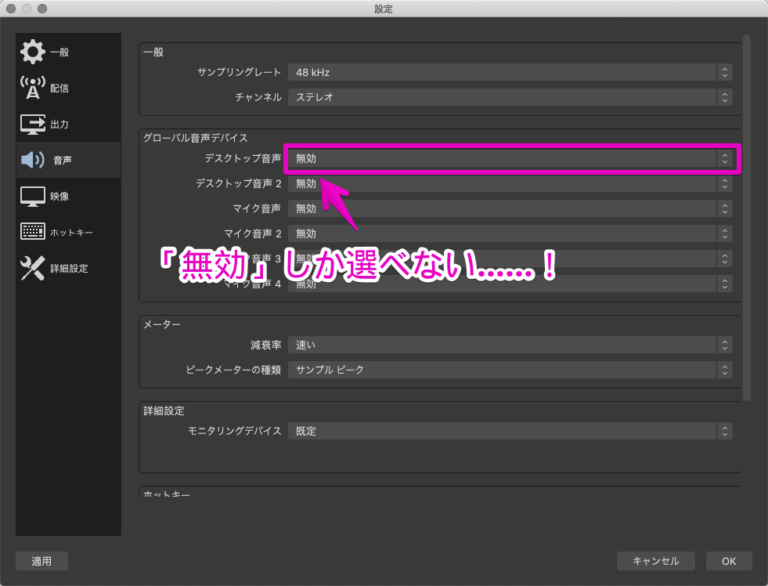
Task: Open the 出力 output monitor icon
Action: (x=32, y=124)
